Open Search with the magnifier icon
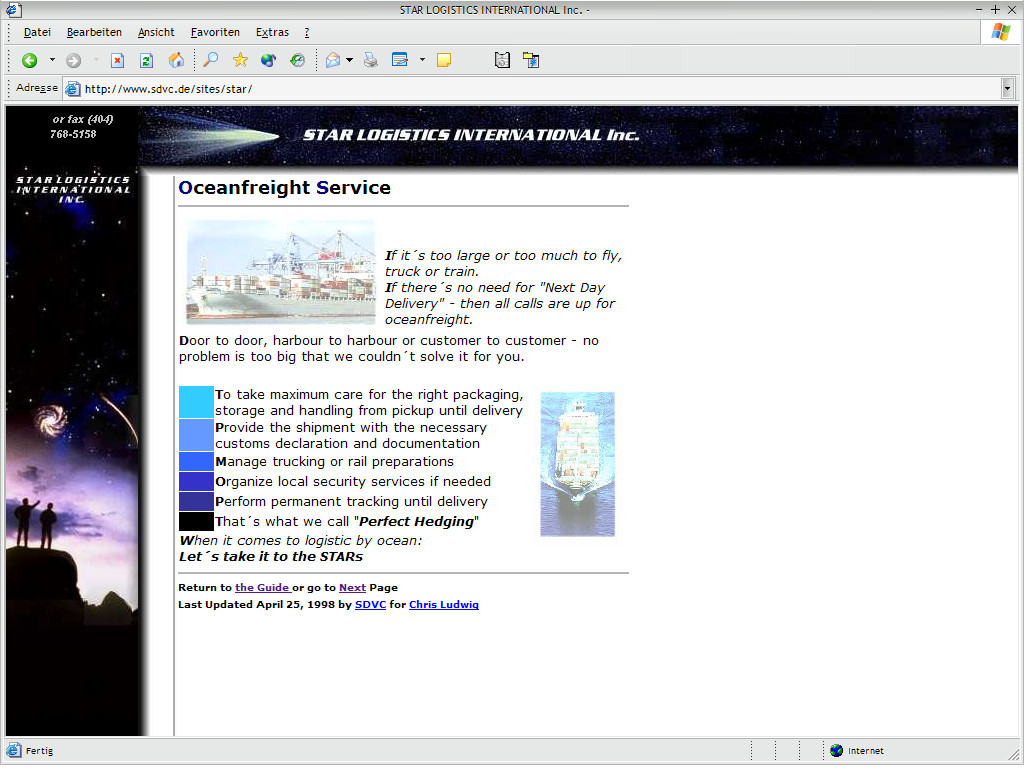Screen dimensions: 1024x768 [210, 60]
